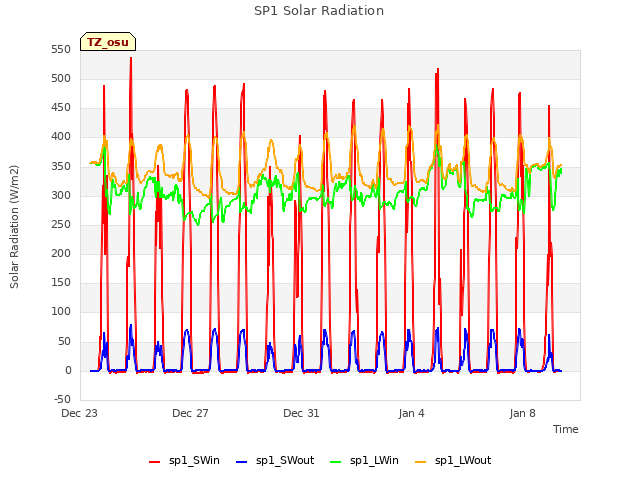
Task: Click the 50 y-axis tick label
Action: (64, 341)
